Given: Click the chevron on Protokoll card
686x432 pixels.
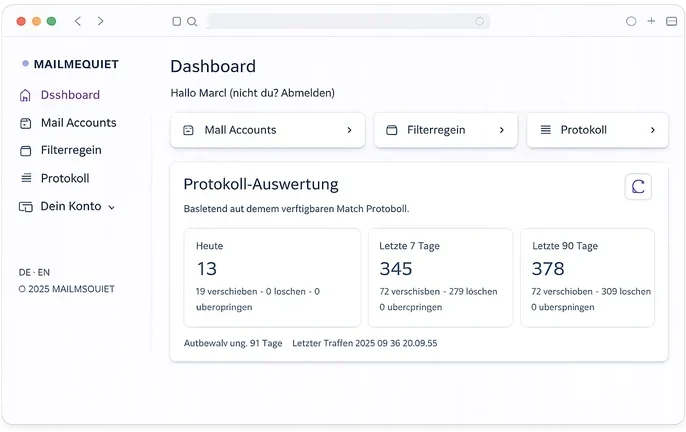Looking at the screenshot, I should pos(652,130).
